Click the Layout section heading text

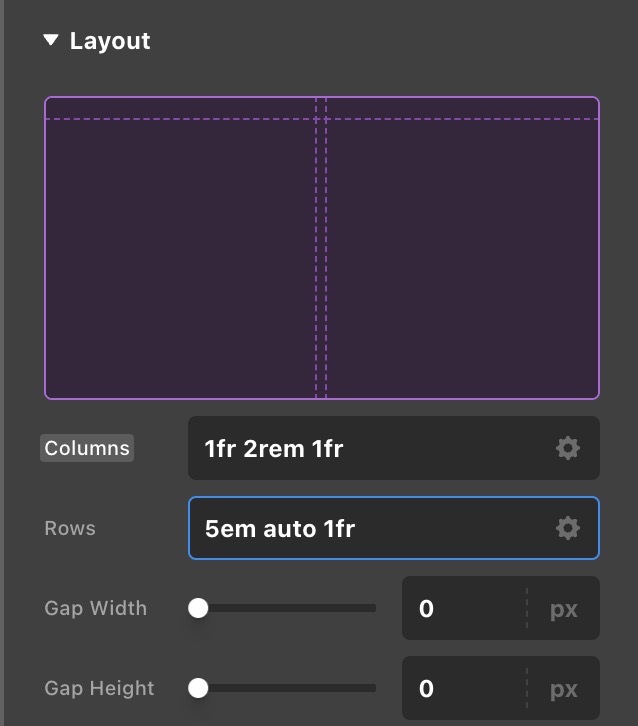(x=110, y=41)
